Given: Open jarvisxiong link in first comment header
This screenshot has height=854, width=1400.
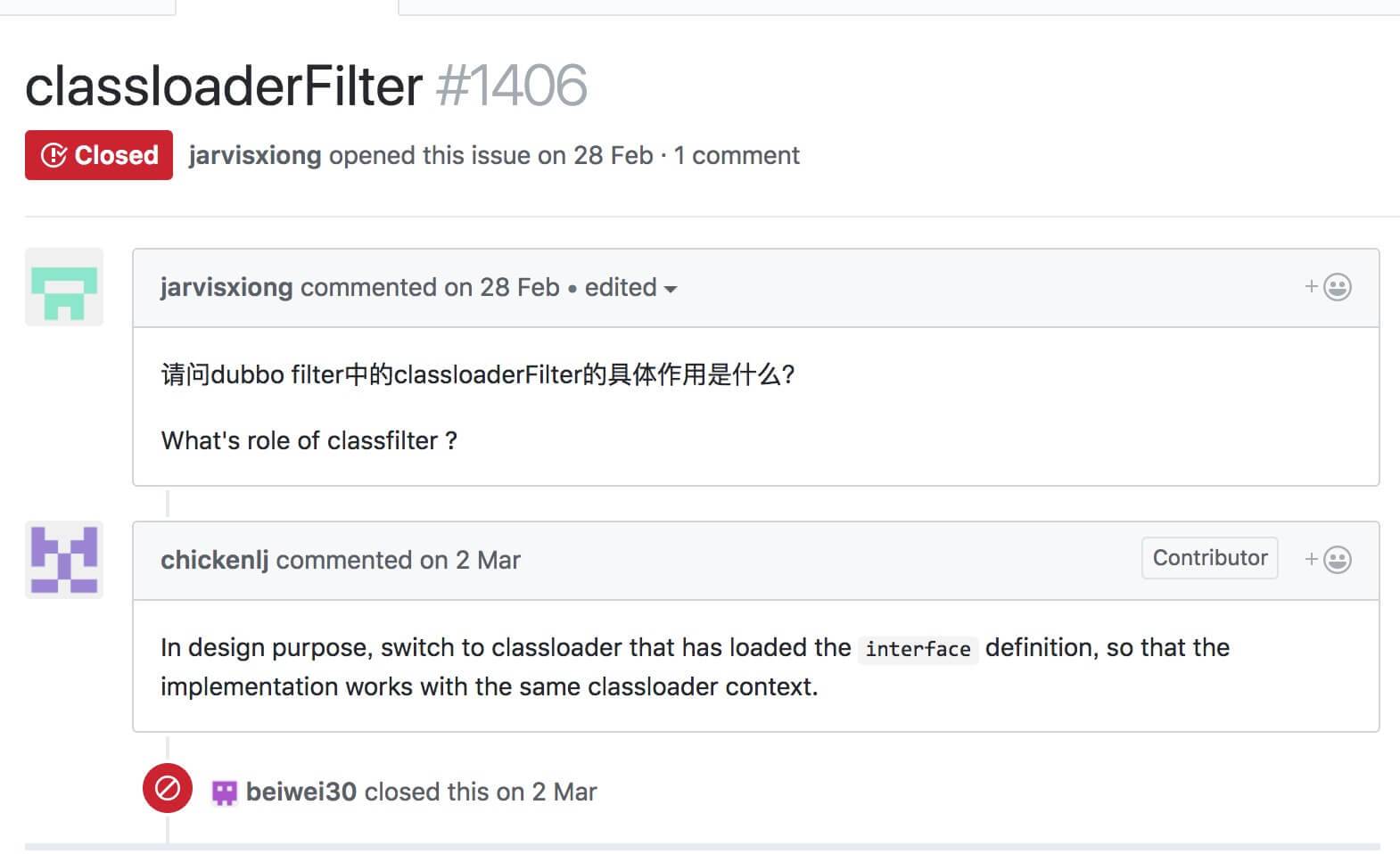Looking at the screenshot, I should (226, 287).
